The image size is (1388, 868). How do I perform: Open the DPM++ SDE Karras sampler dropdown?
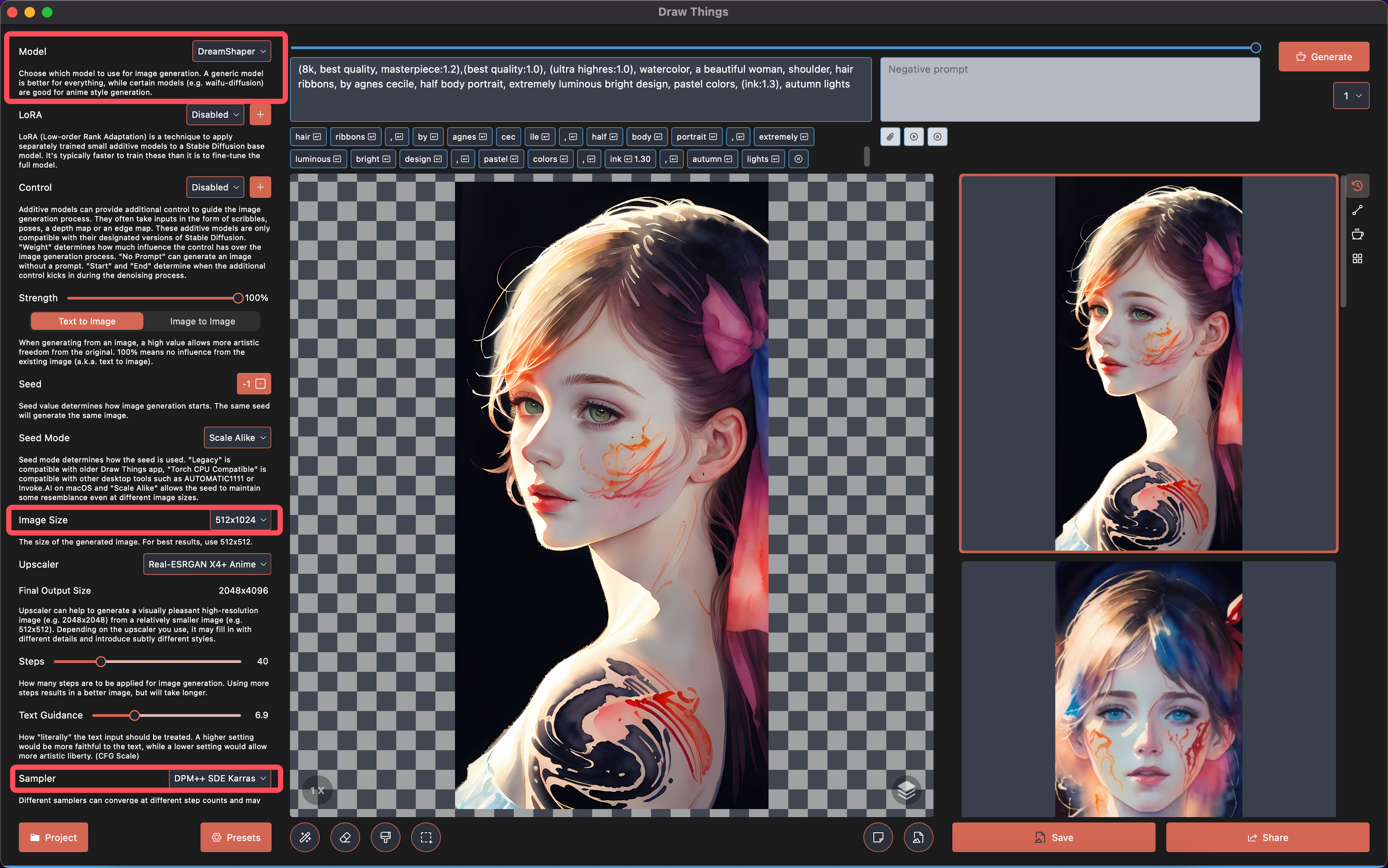point(220,778)
